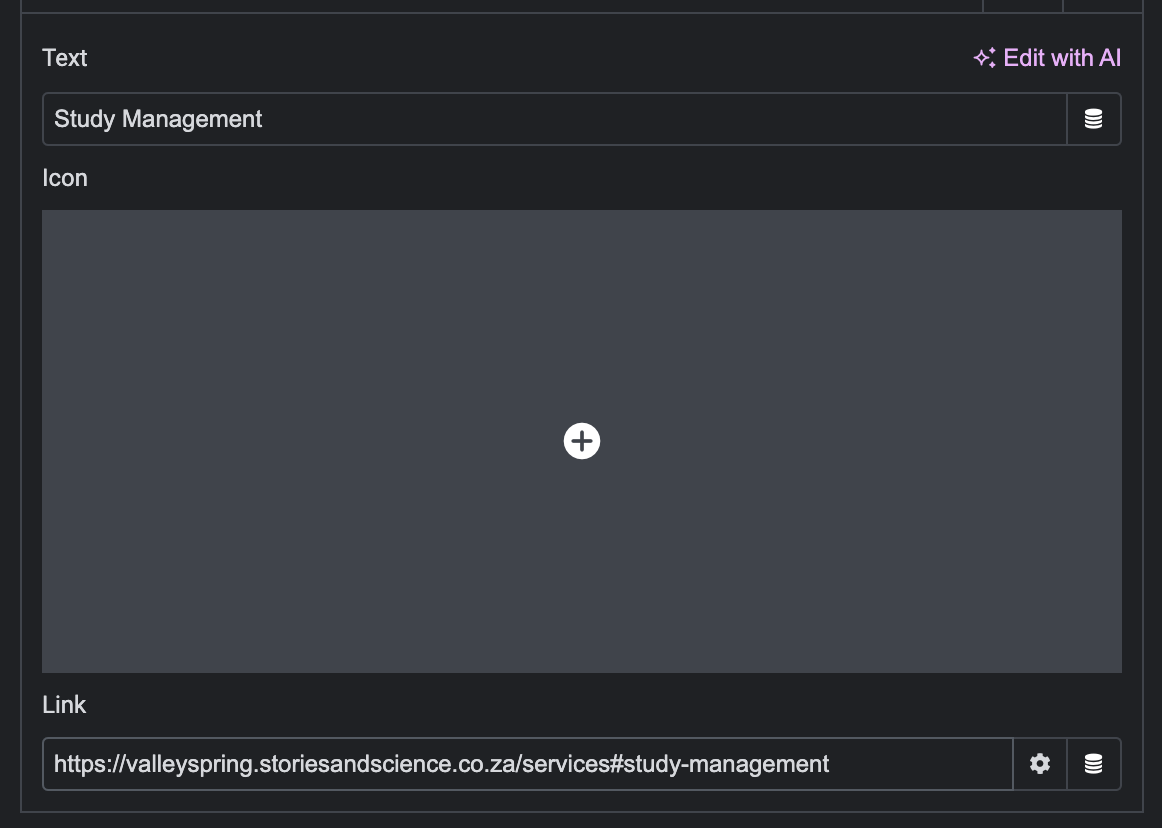Click the sparkle icon beside Edit with AI
This screenshot has width=1162, height=828.
(x=984, y=58)
